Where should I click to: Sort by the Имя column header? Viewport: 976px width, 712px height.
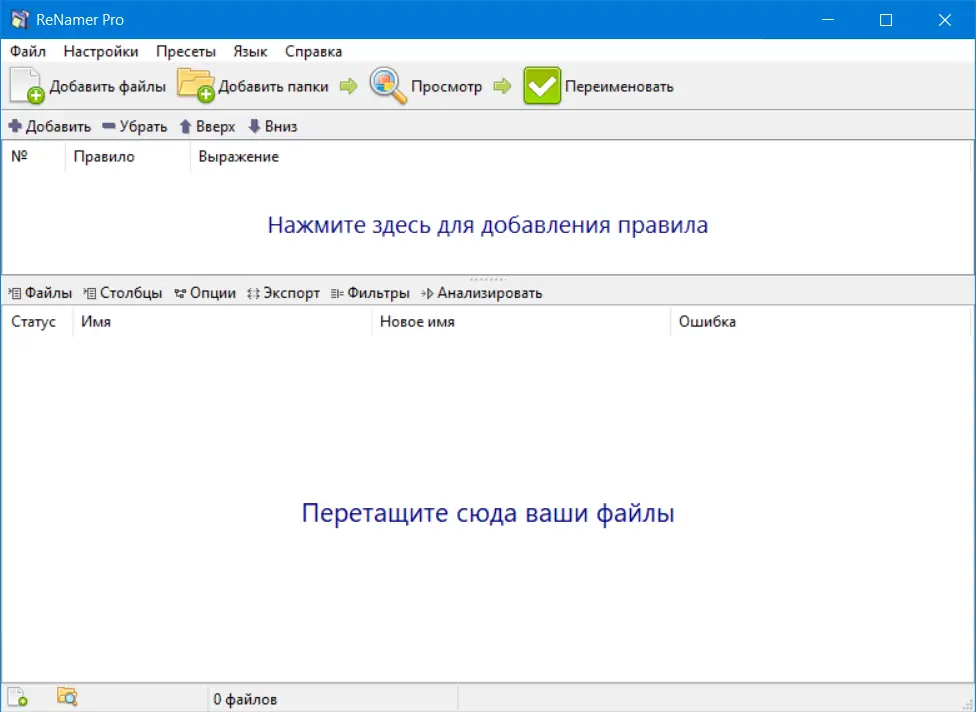point(222,322)
